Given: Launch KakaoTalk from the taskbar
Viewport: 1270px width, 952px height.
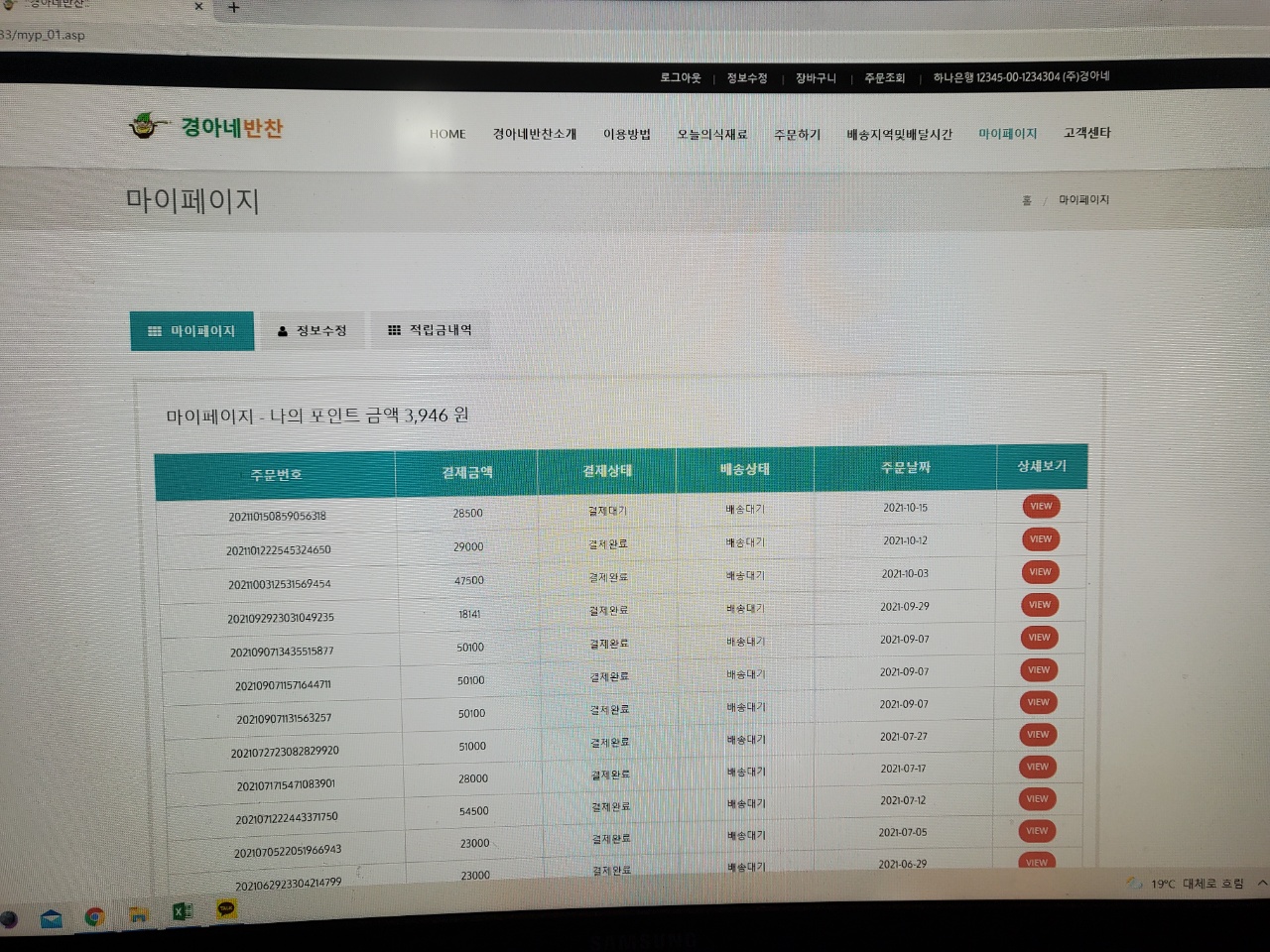Looking at the screenshot, I should [227, 909].
